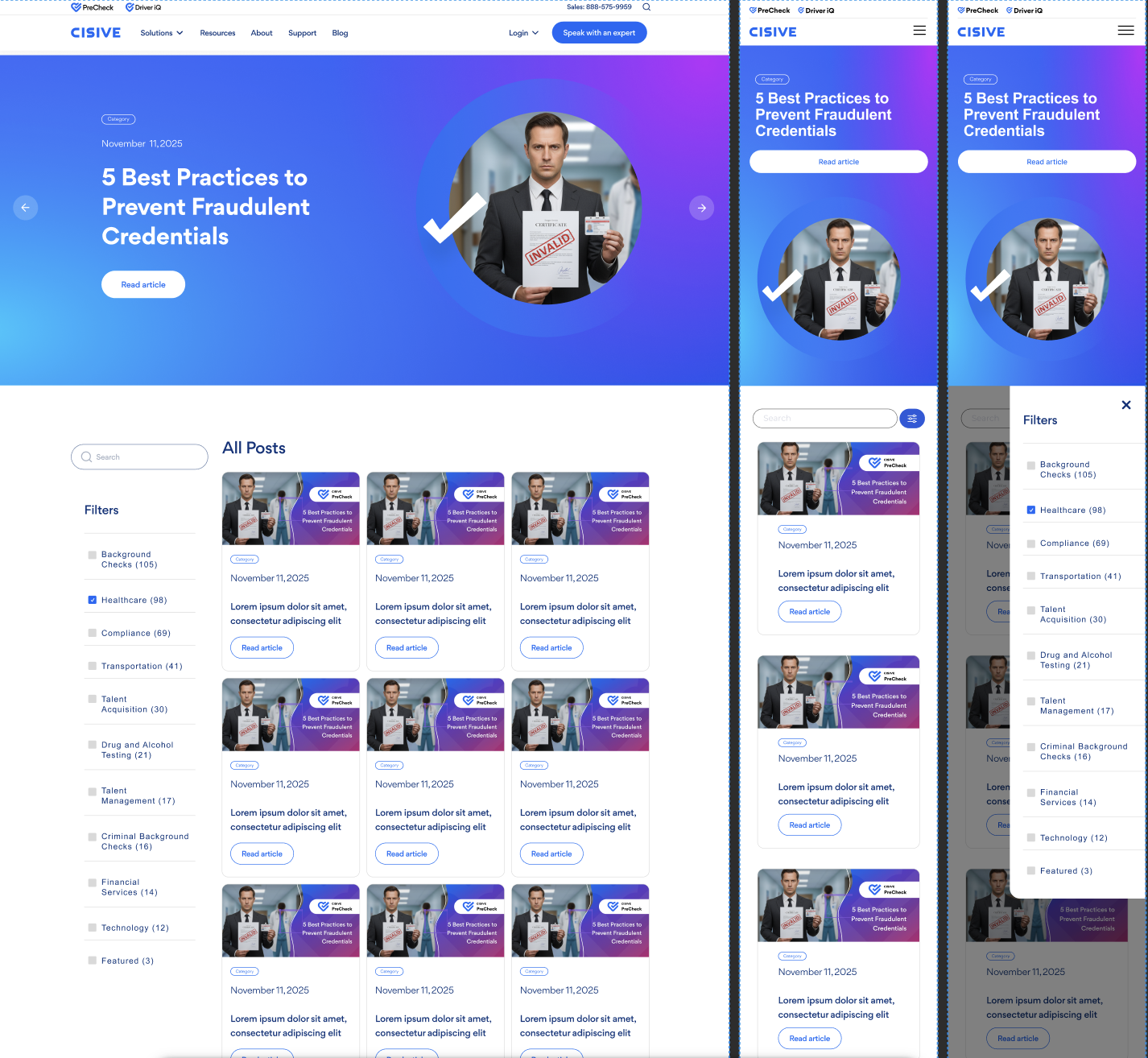Click the Driver iQ logo in the desktop top bar
This screenshot has width=1148, height=1058.
[143, 7]
